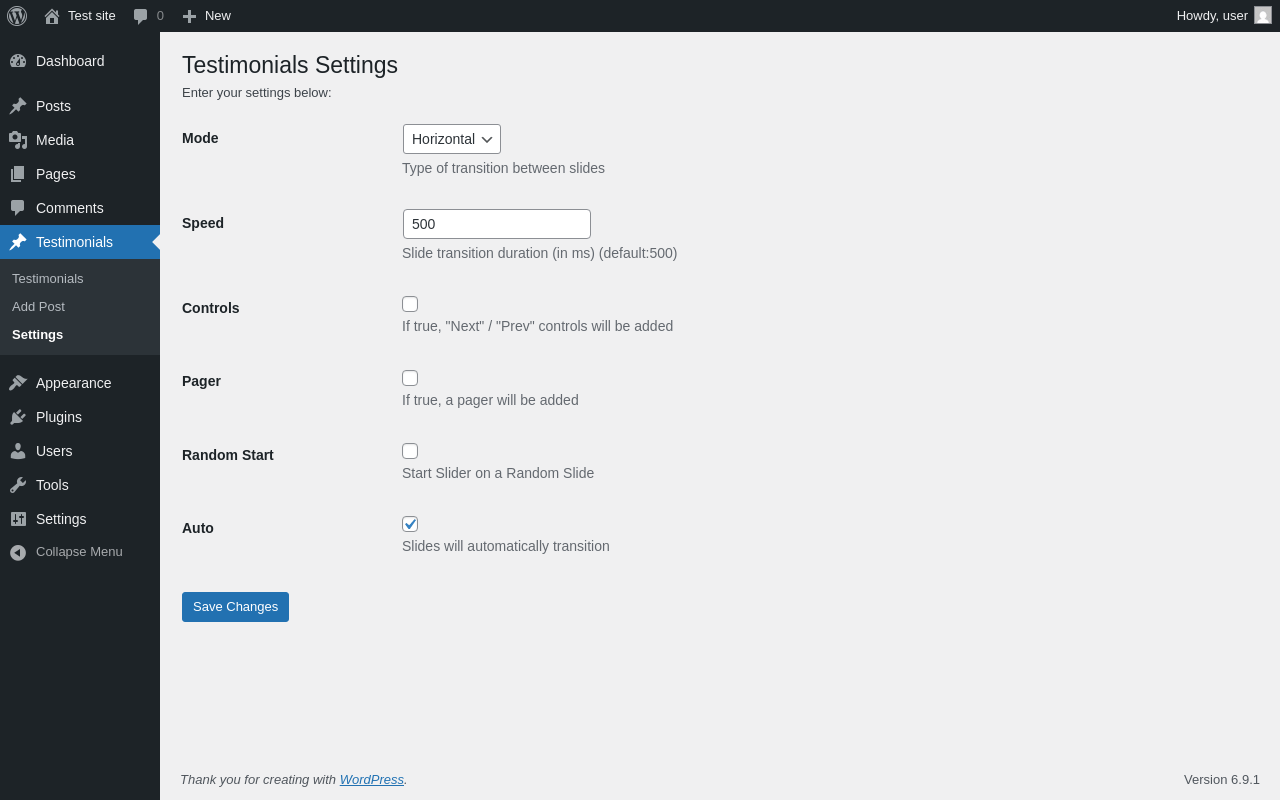Click the Dashboard gauge icon
This screenshot has width=1280, height=800.
(18, 61)
